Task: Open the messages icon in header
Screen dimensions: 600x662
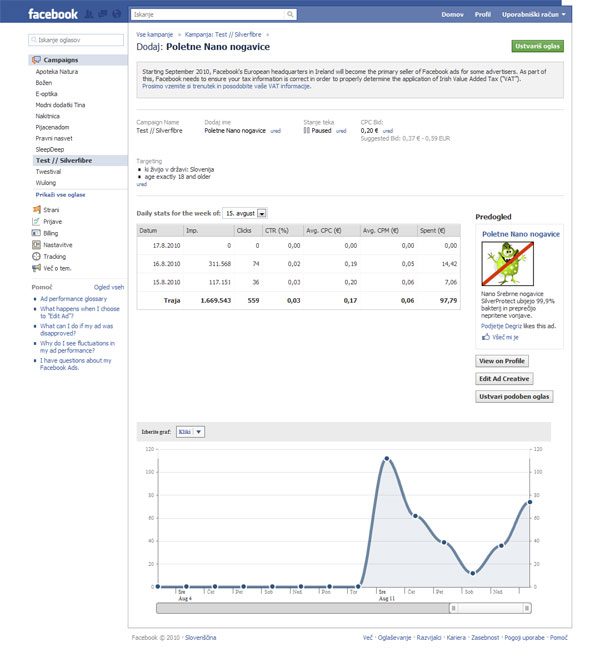Action: point(103,14)
